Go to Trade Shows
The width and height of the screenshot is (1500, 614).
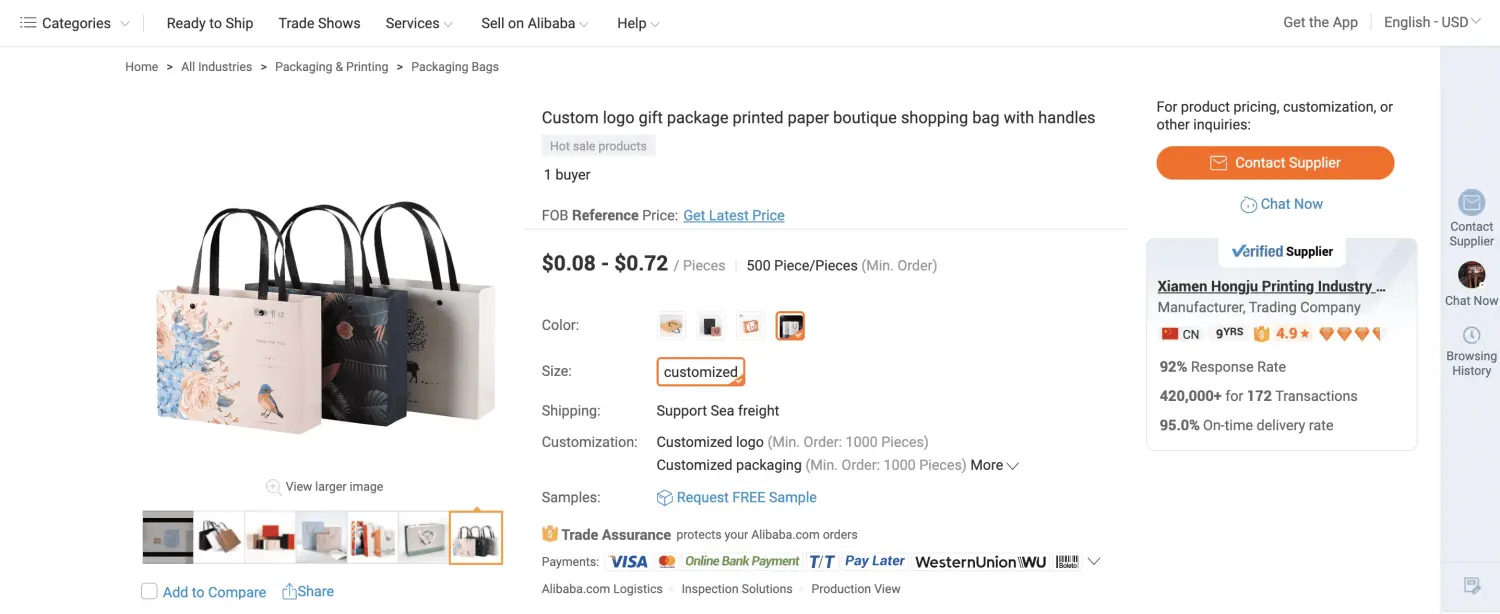tap(319, 23)
